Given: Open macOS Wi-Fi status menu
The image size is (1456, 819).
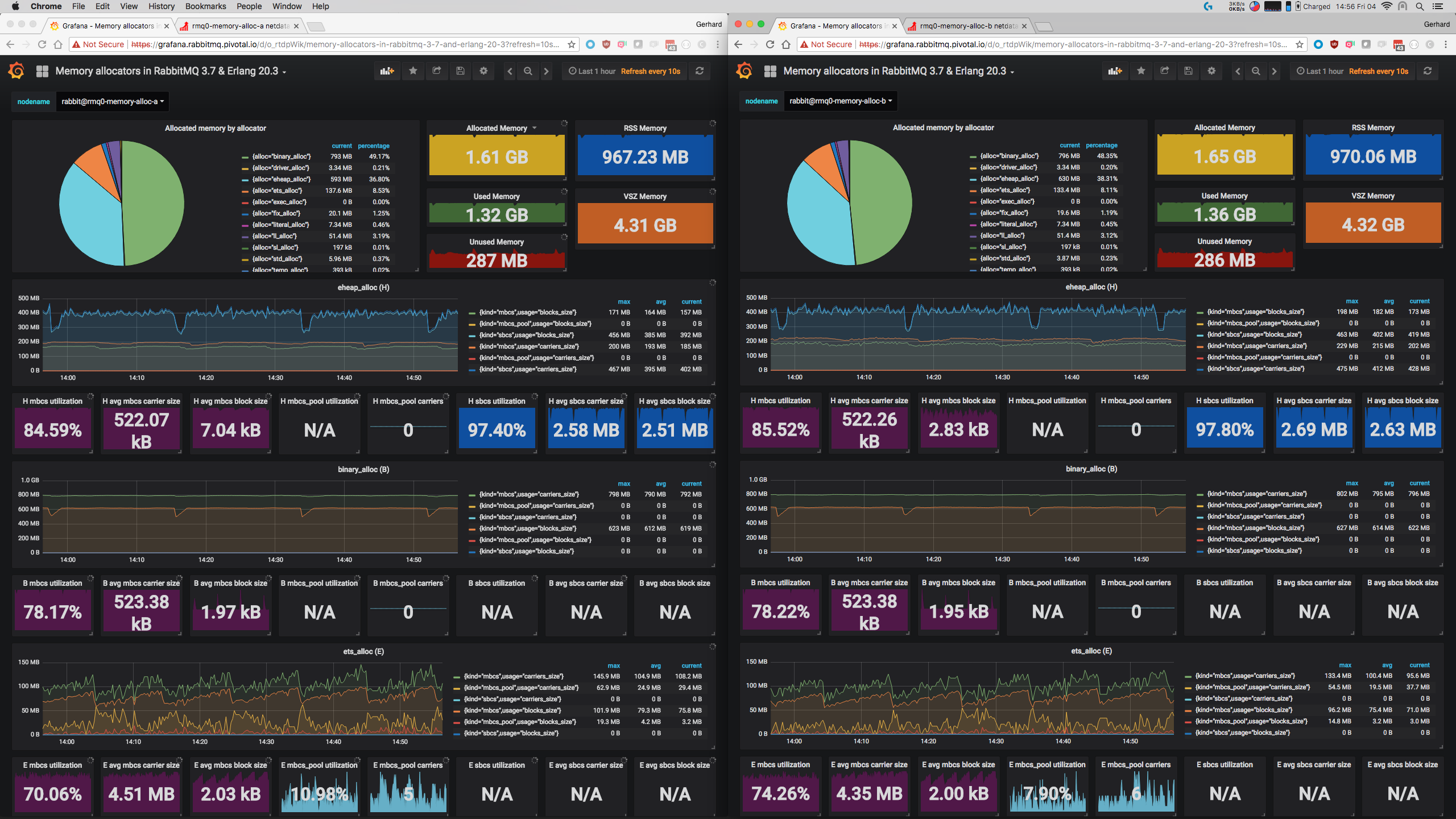Looking at the screenshot, I should 1387,6.
